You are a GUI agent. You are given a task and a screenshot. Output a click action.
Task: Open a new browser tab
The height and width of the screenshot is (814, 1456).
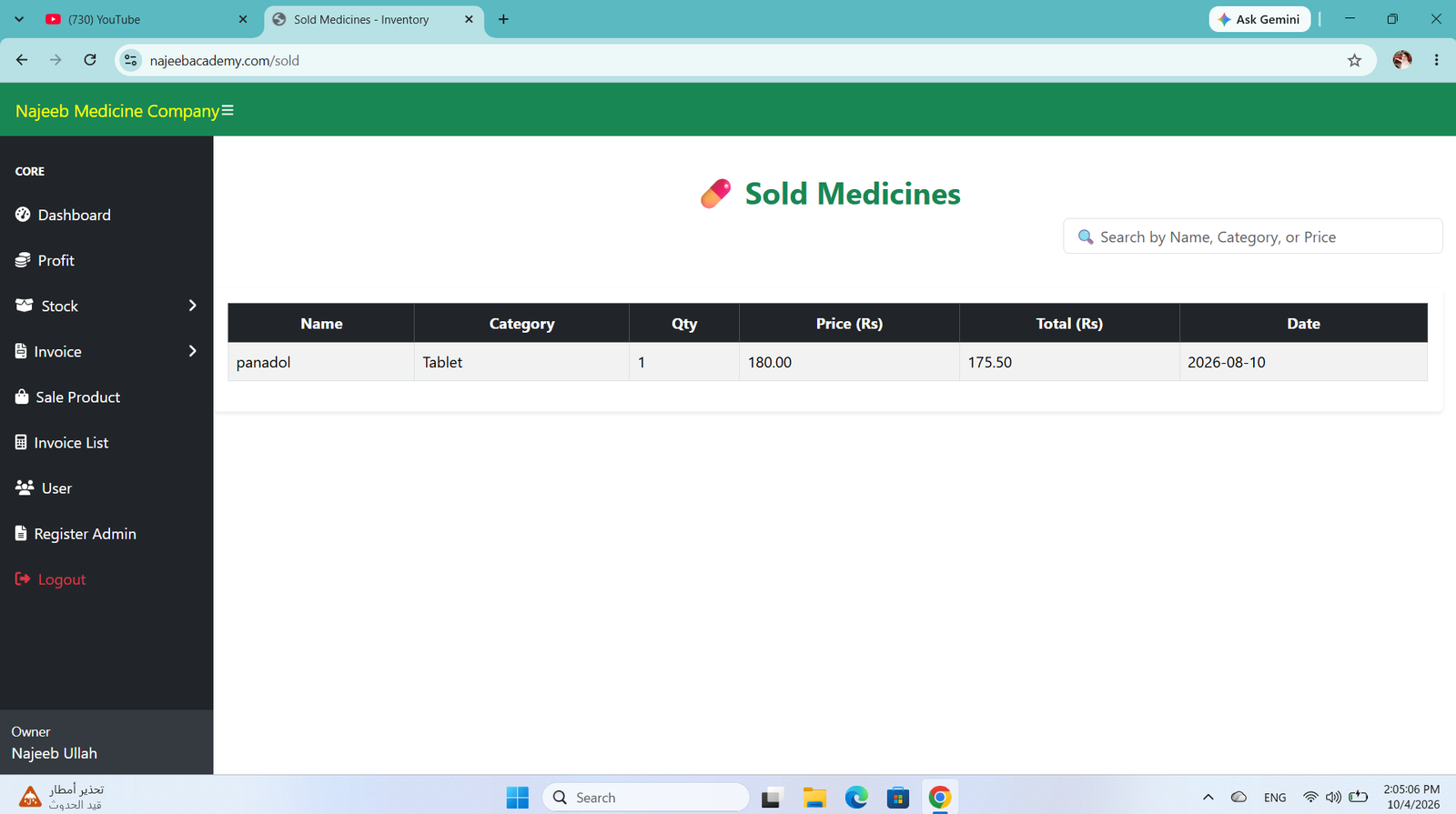(503, 19)
